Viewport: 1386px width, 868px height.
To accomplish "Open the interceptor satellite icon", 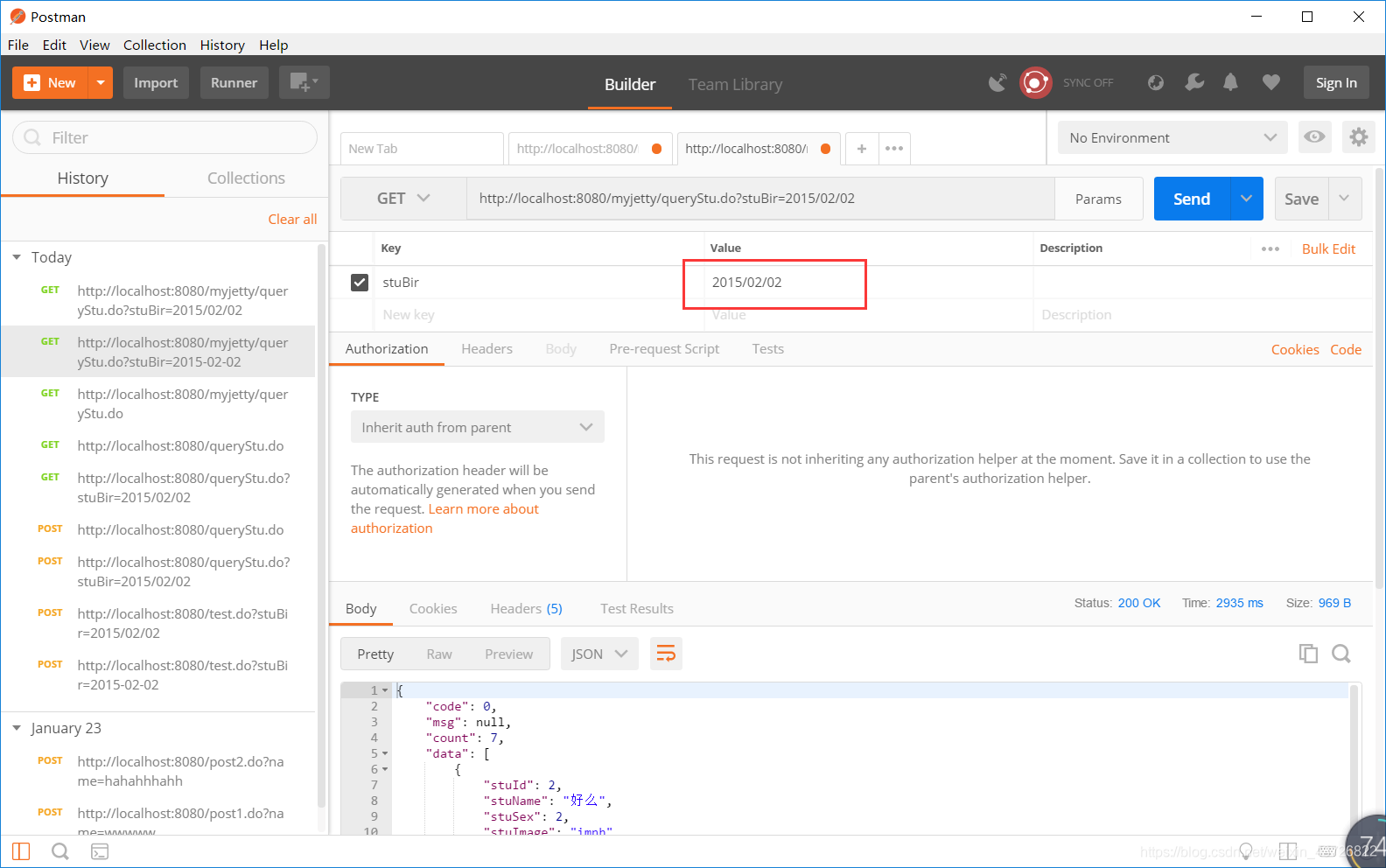I will [x=997, y=82].
